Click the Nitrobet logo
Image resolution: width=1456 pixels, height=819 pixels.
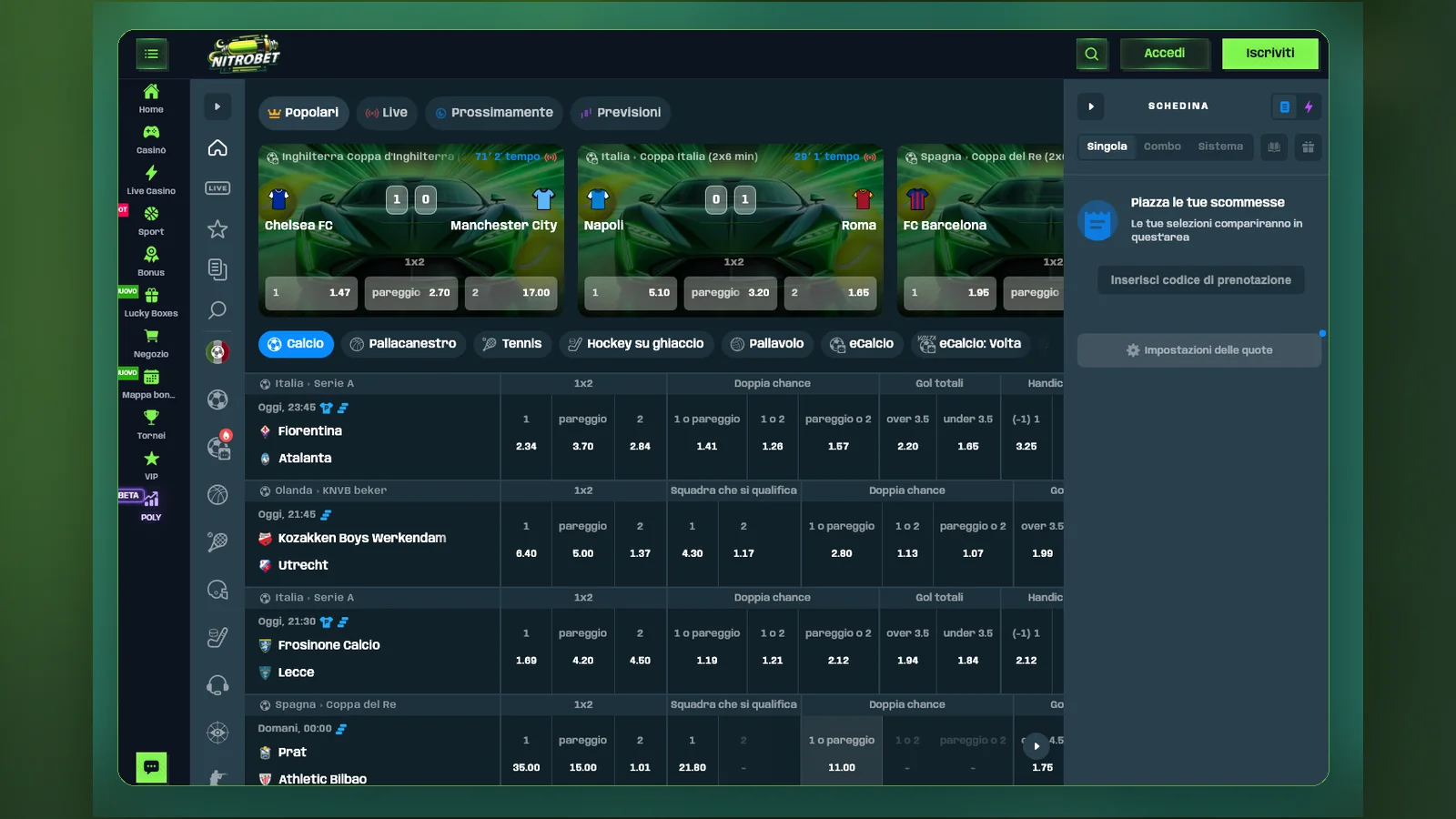tap(244, 54)
